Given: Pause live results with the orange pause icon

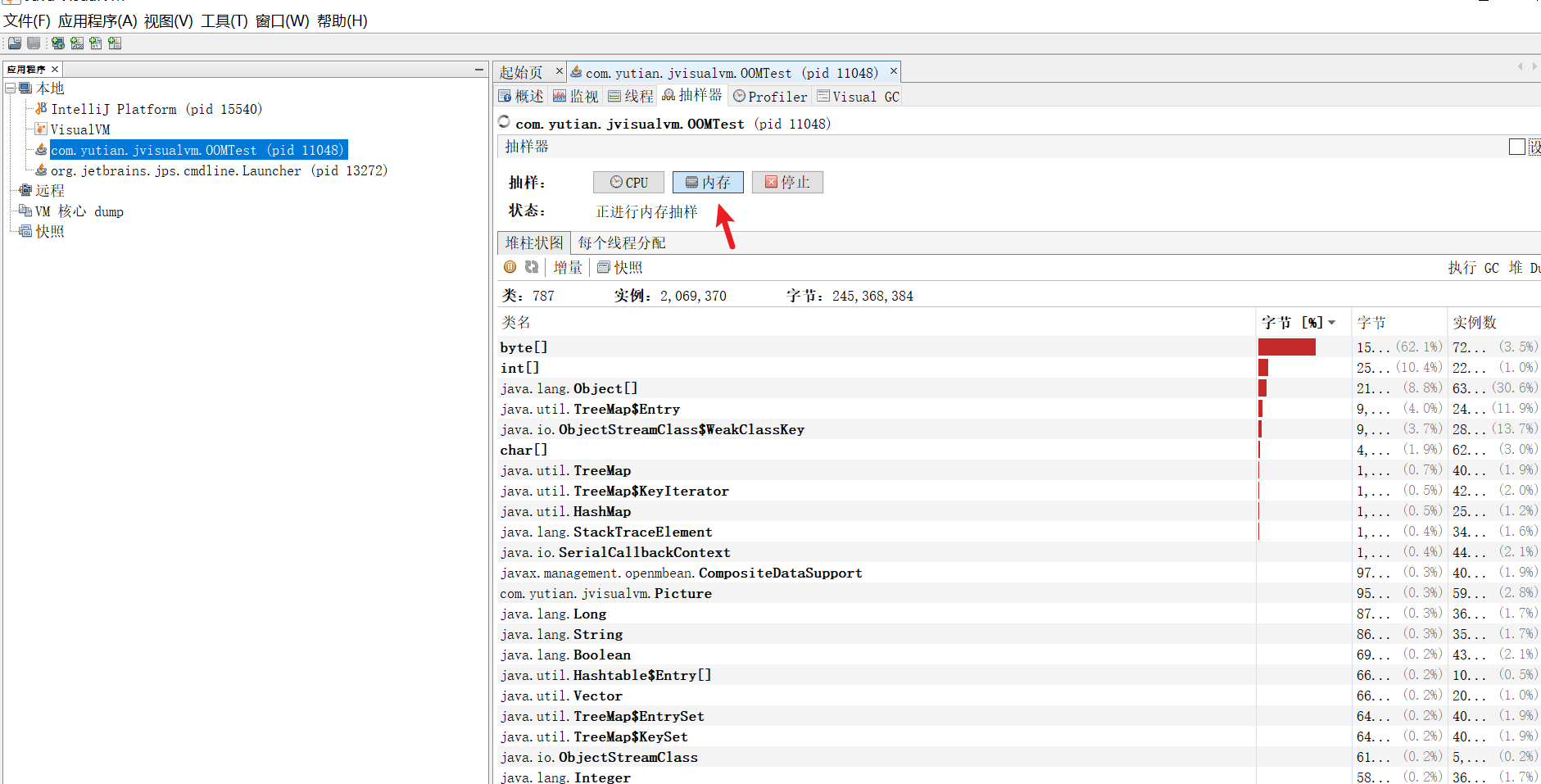Looking at the screenshot, I should click(x=510, y=267).
